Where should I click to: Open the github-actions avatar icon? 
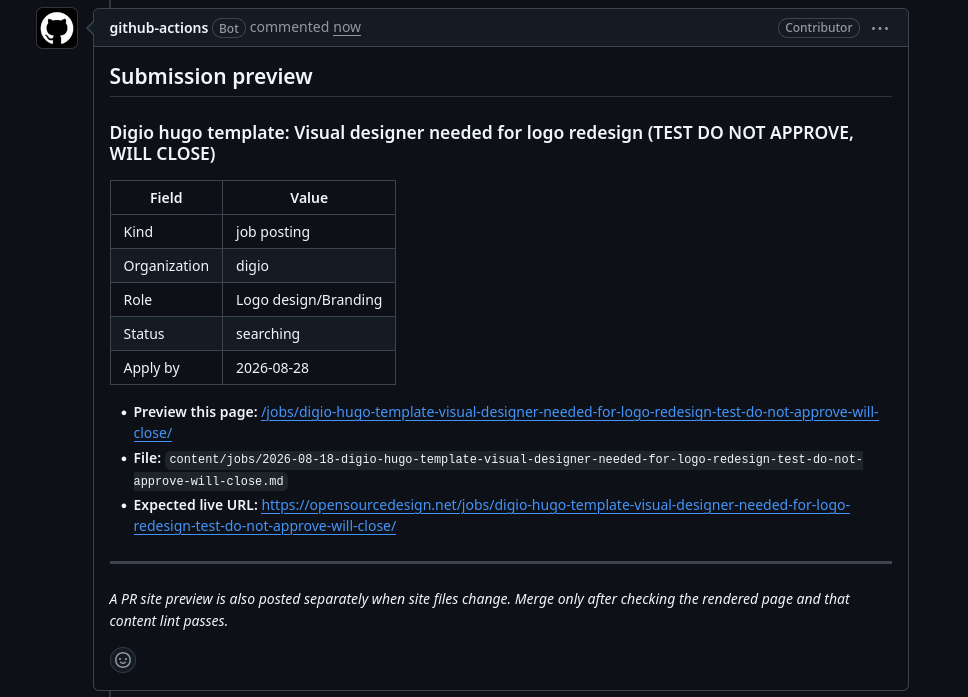(x=57, y=28)
